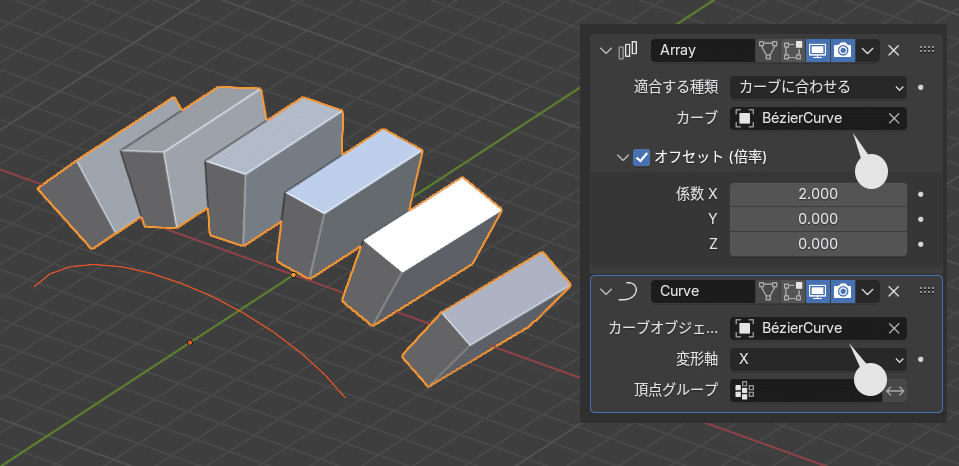Screen dimensions: 959x466
Task: Remove the Curve modifier
Action: coord(894,291)
